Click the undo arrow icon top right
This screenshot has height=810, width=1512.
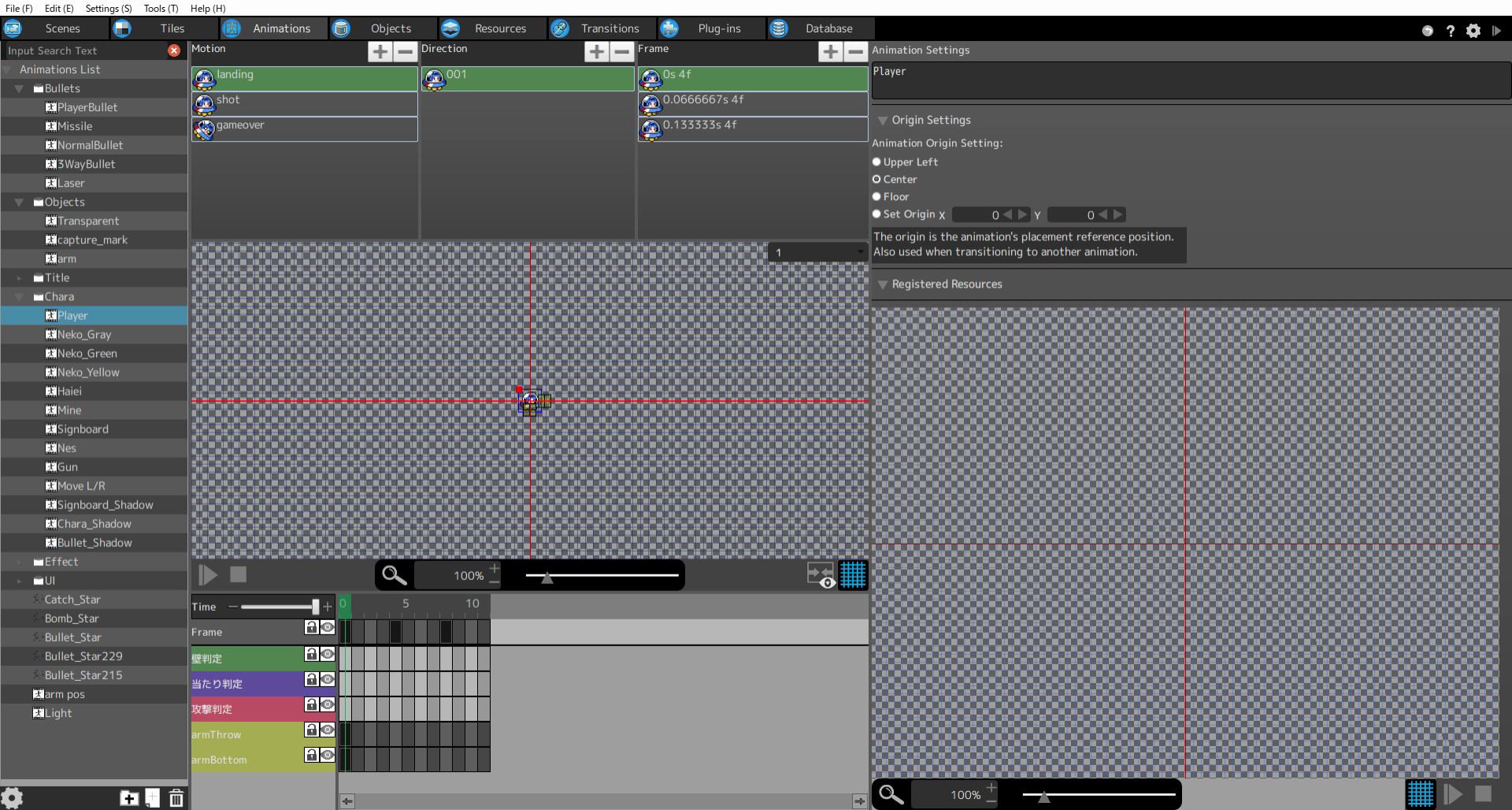point(1428,31)
